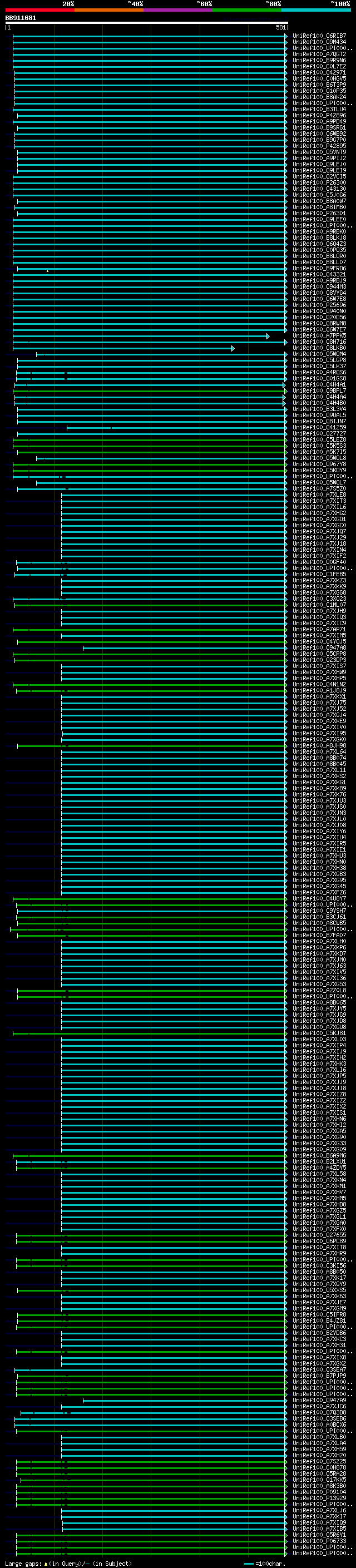Click hit label UniRef100_Q17KK5
Viewport: 356px width, 1568px height.
[x=319, y=1480]
